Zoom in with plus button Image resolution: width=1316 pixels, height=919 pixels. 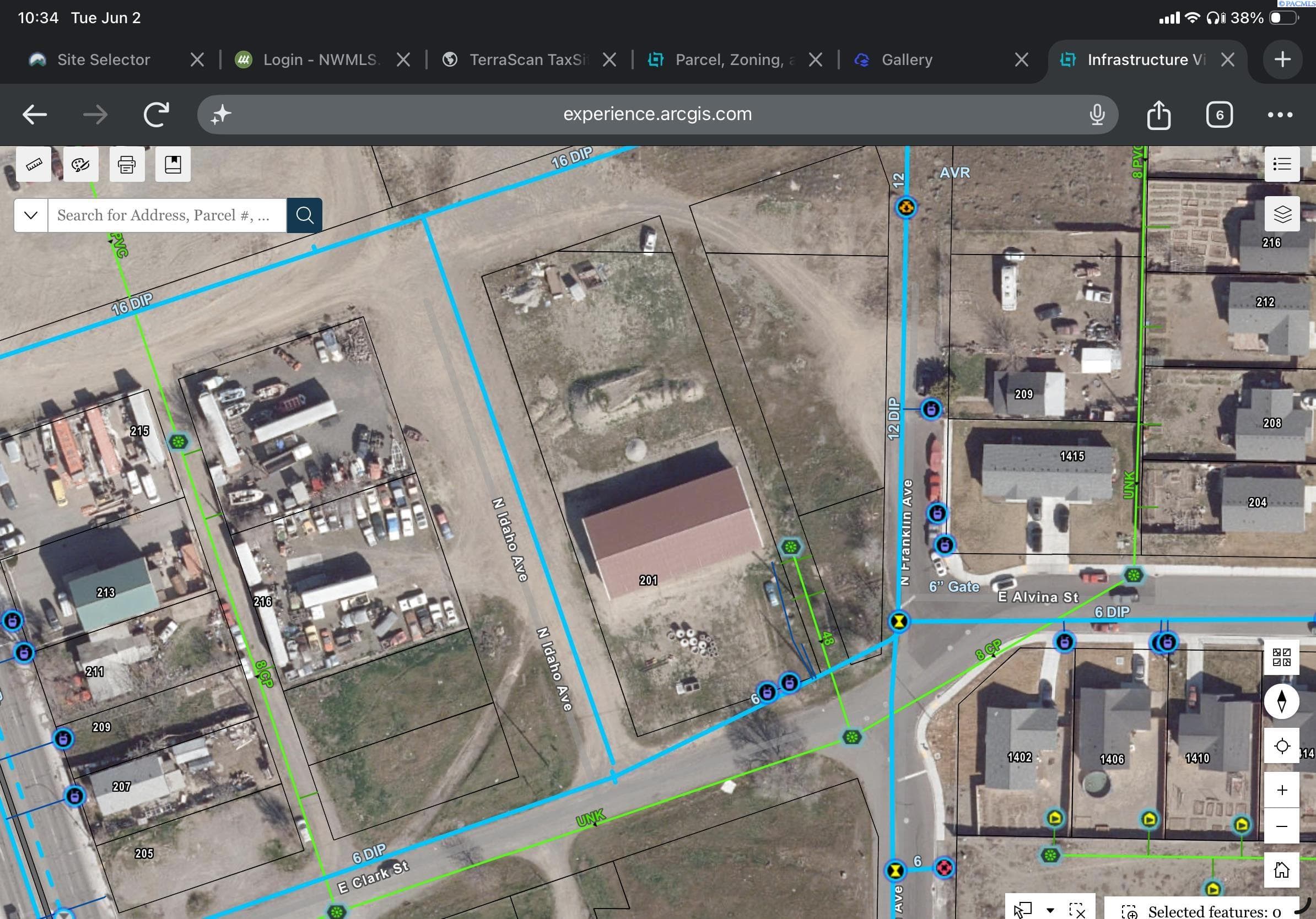(1282, 790)
